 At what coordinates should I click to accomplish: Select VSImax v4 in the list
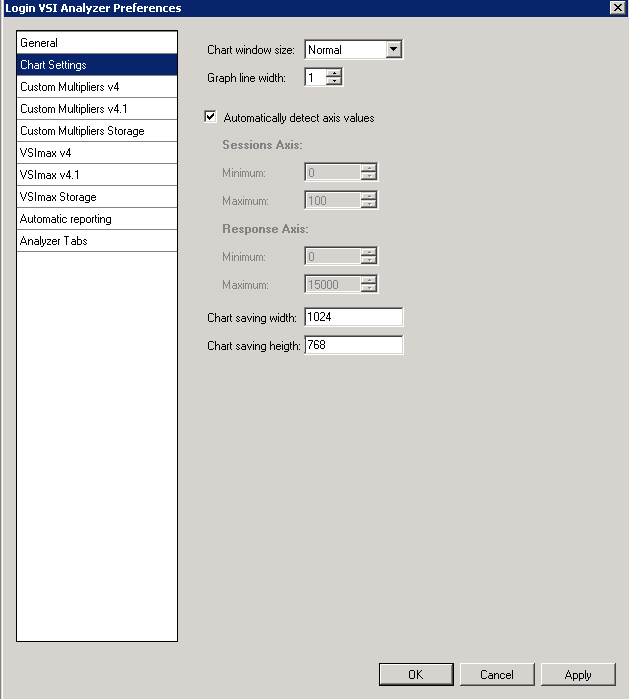pyautogui.click(x=97, y=153)
